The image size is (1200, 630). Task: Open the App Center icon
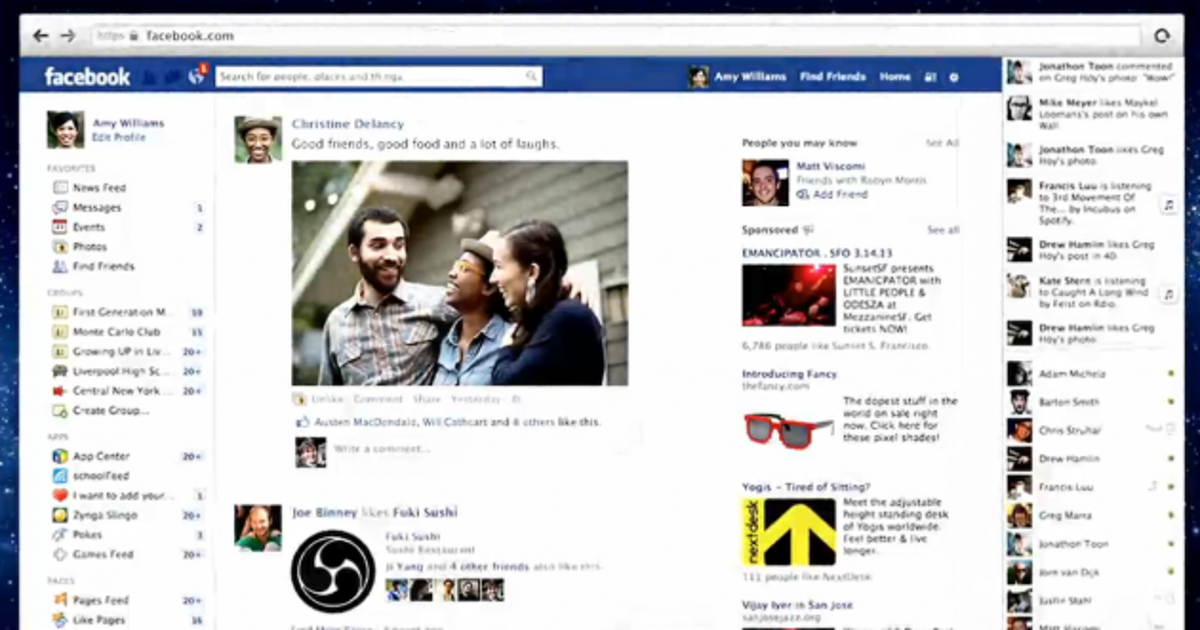coord(60,456)
